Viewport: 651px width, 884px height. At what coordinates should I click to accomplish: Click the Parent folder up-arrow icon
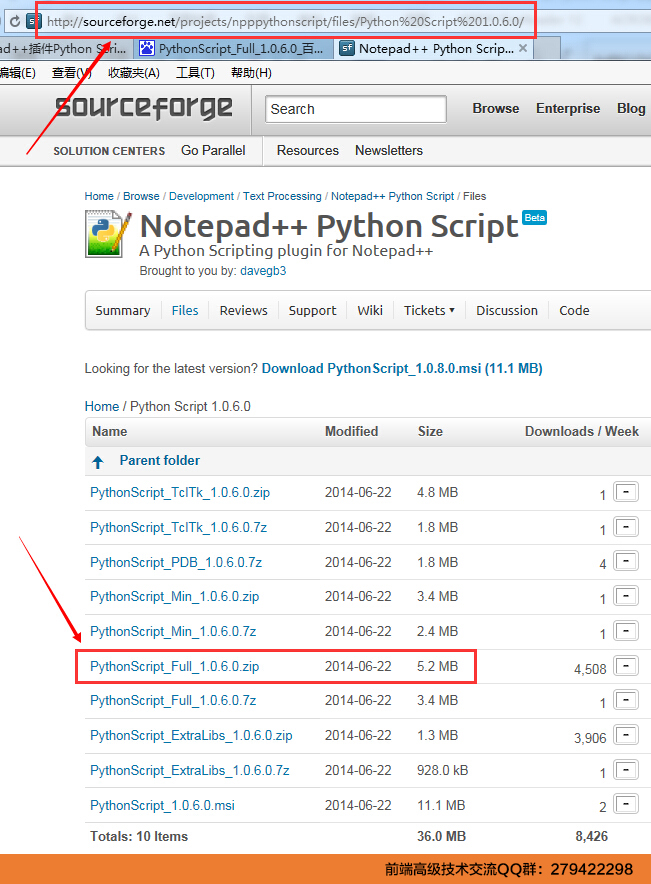(x=98, y=462)
